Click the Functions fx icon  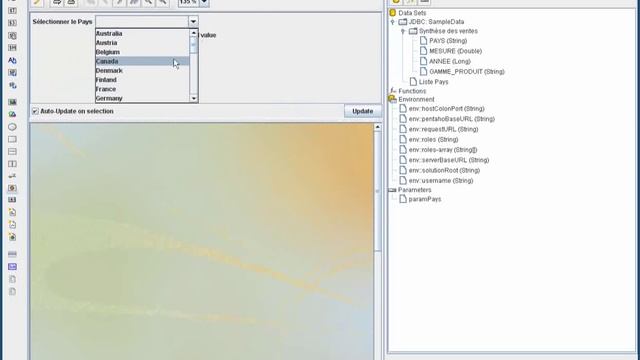393,91
